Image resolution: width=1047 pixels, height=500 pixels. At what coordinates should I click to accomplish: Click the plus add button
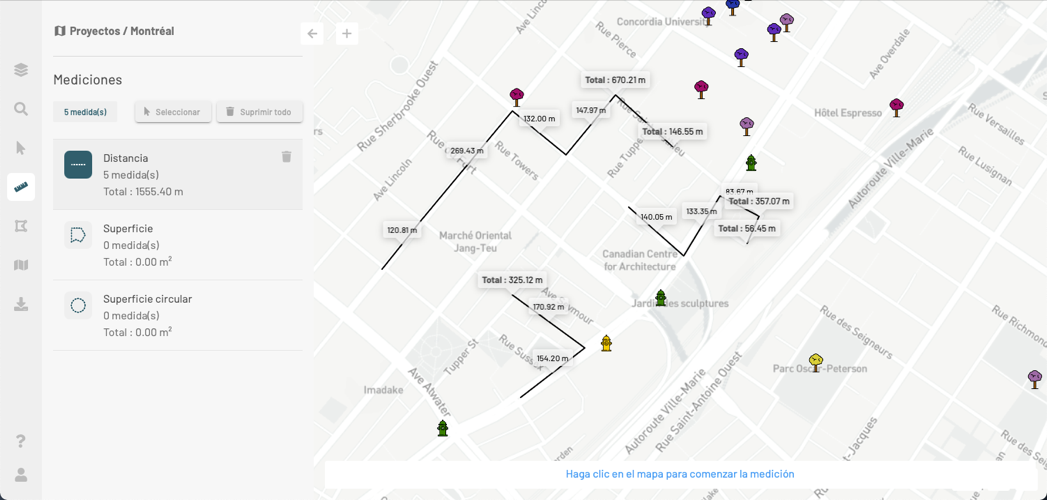347,34
